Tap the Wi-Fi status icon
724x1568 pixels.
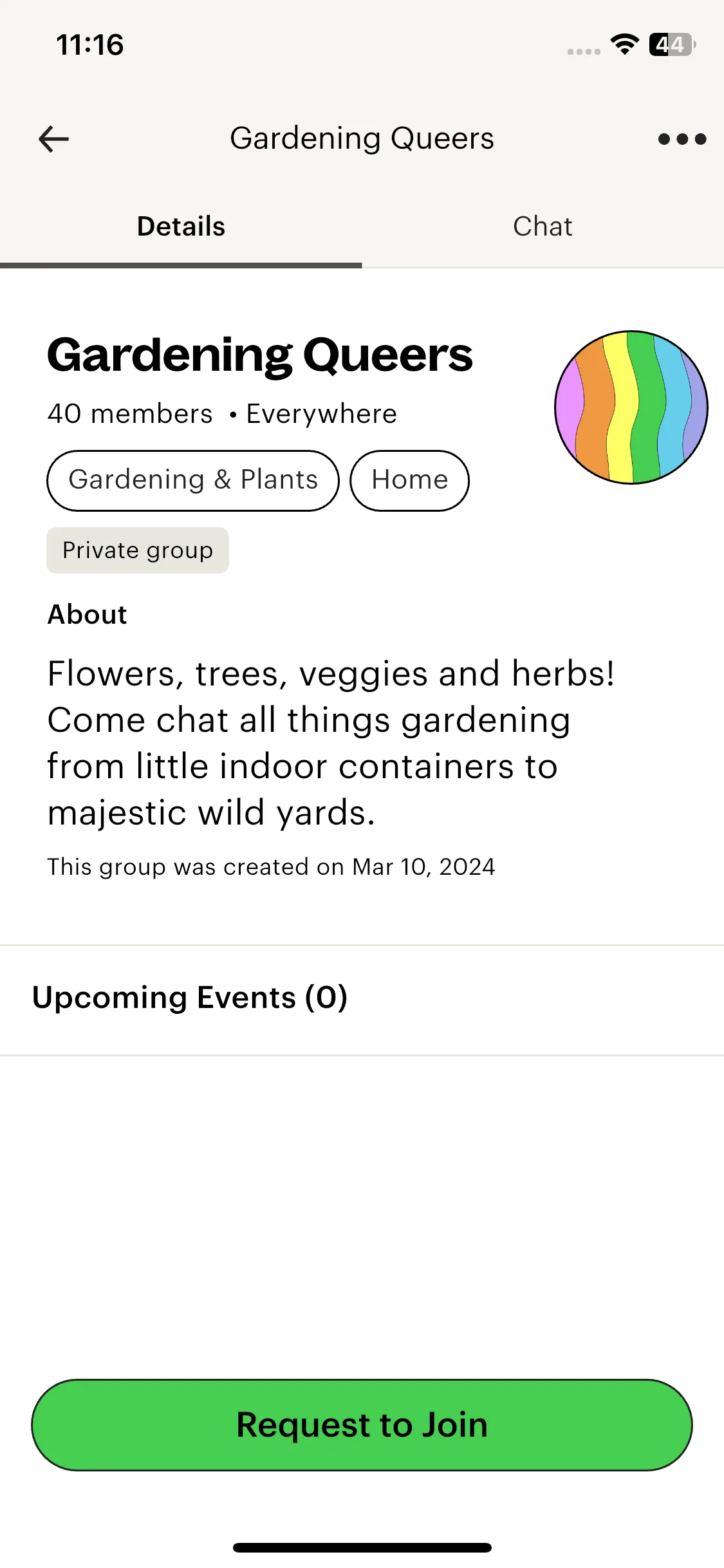point(624,44)
